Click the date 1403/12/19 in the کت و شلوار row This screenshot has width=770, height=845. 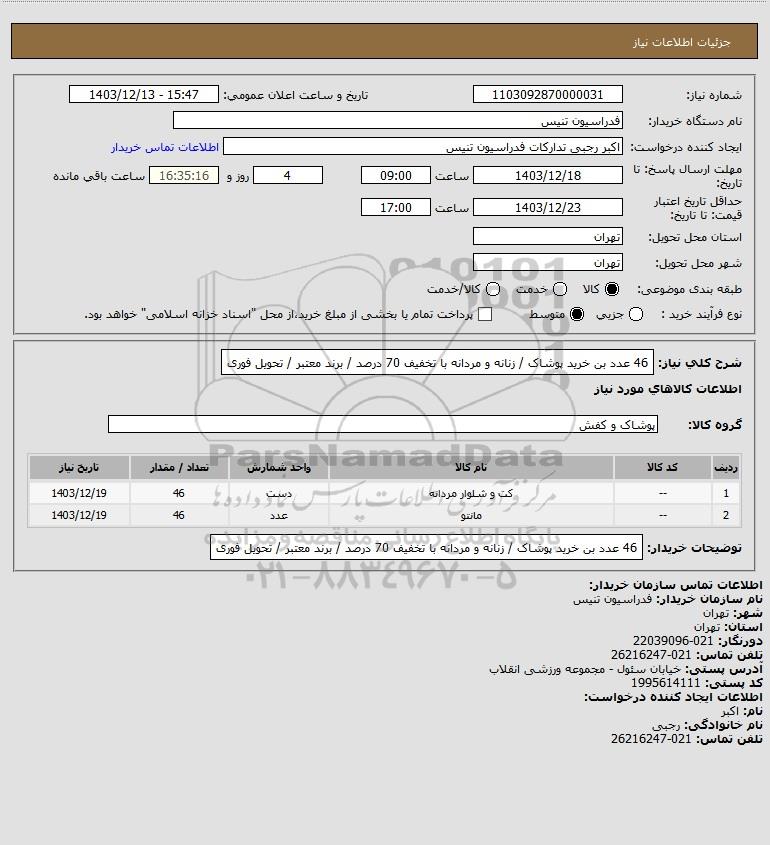[x=79, y=493]
